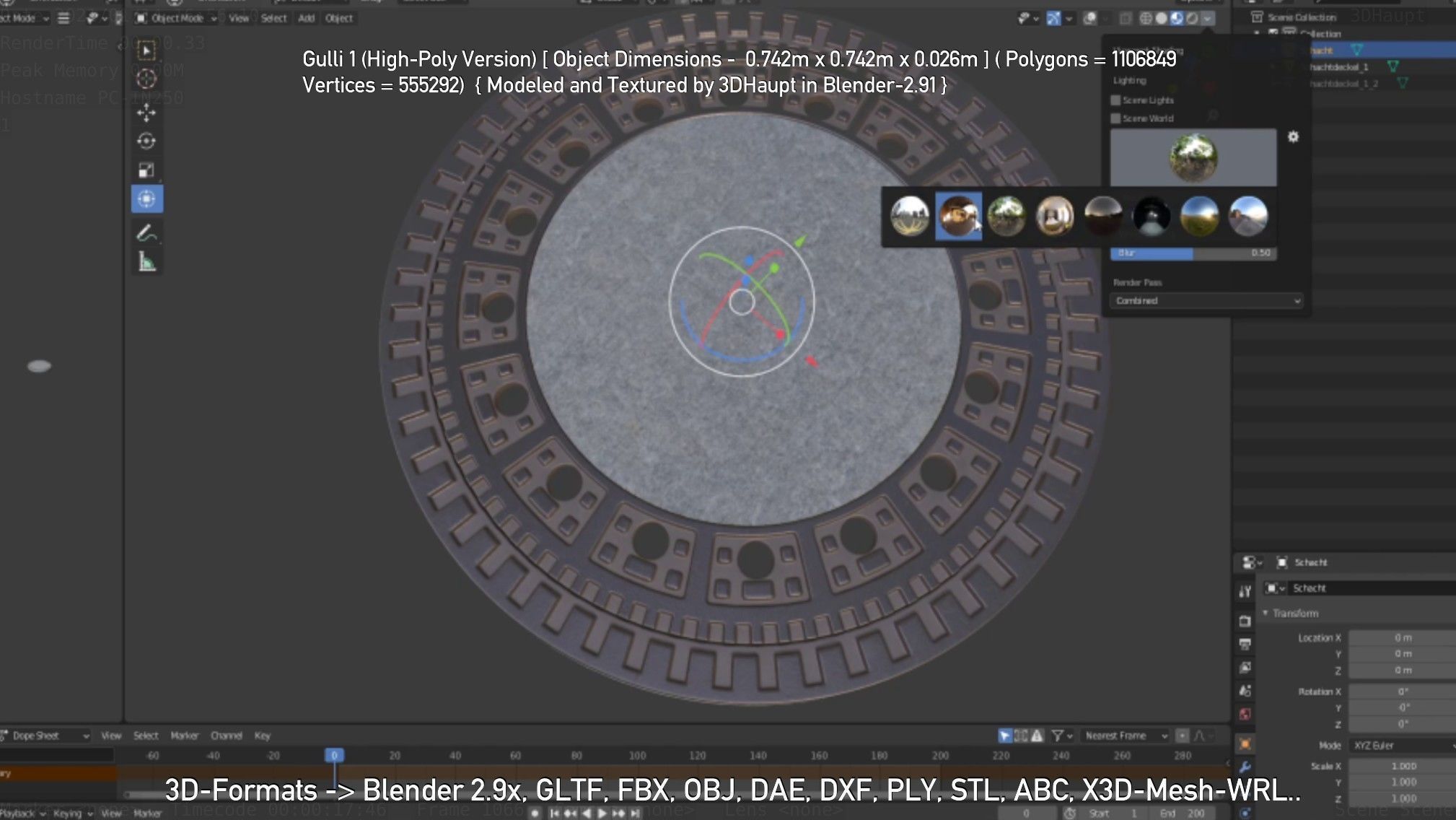Viewport: 1456px width, 820px height.
Task: Open the Modifier properties wrench tab
Action: [1245, 767]
